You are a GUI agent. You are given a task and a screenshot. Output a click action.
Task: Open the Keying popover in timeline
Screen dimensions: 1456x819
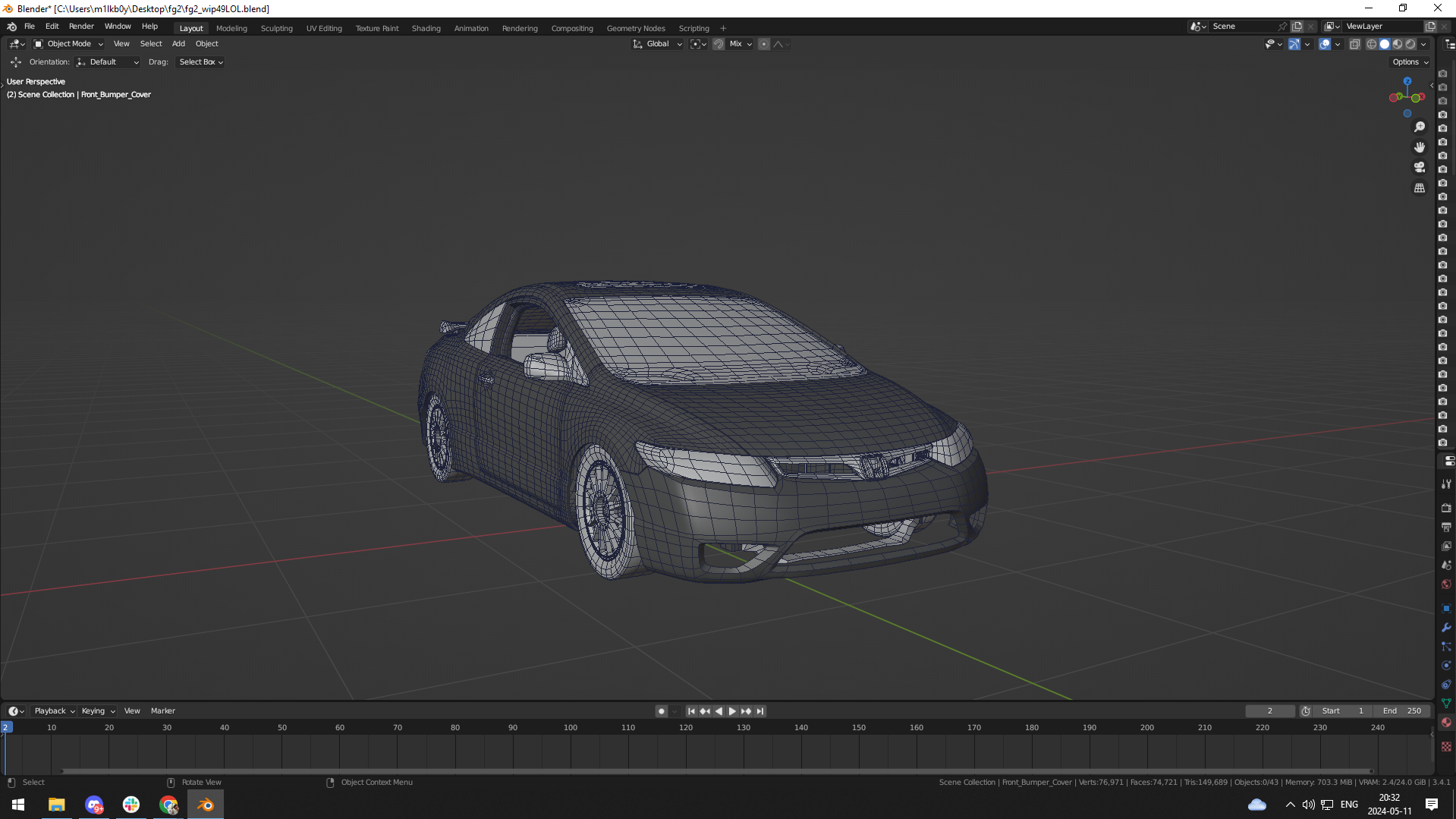[98, 711]
